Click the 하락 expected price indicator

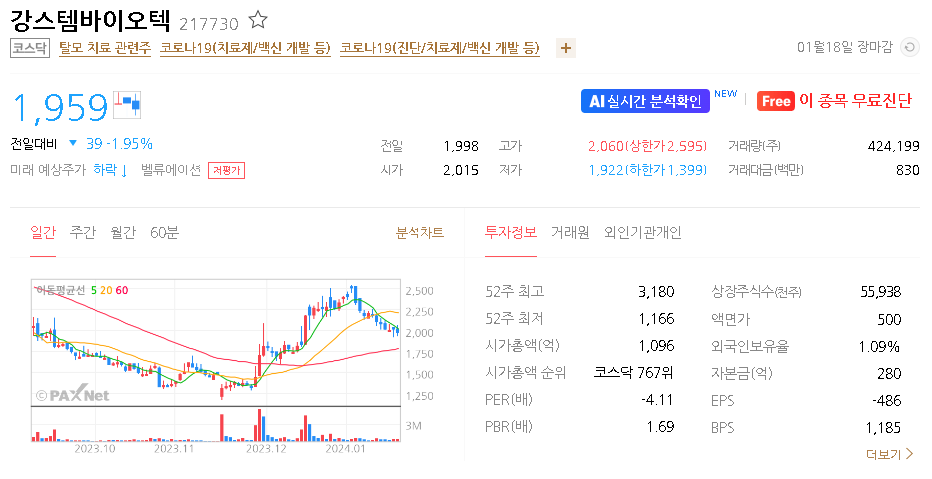click(x=110, y=170)
